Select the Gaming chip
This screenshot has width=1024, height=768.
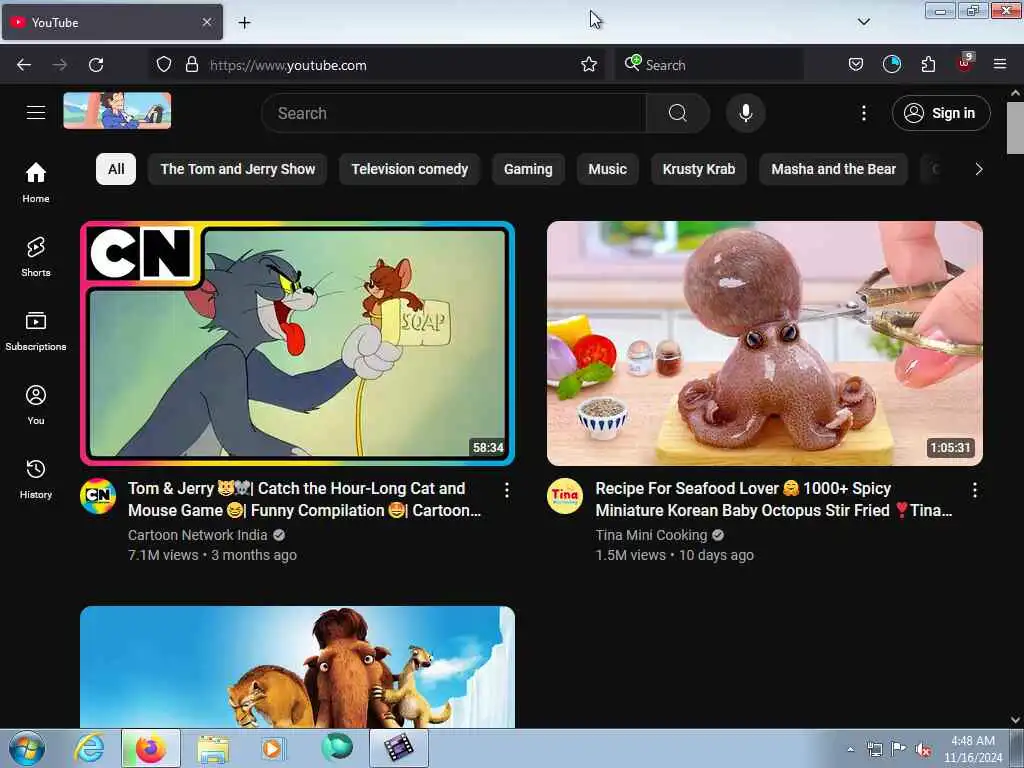tap(528, 169)
